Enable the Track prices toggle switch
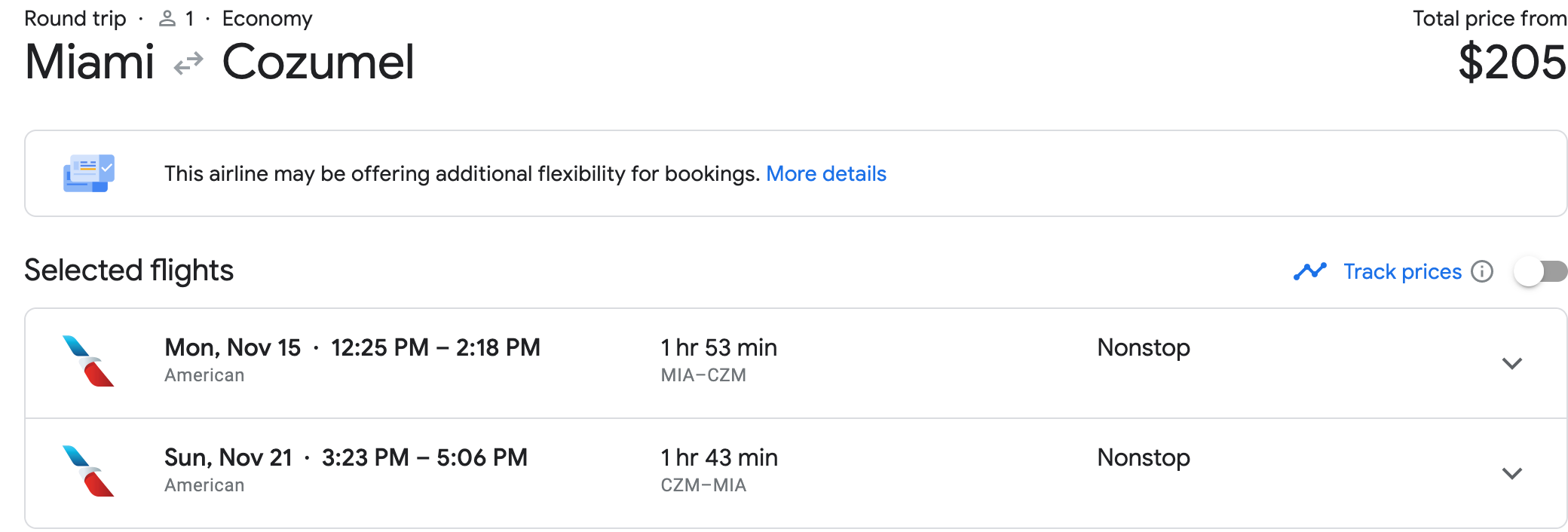Viewport: 1568px width, 532px height. (x=1540, y=271)
